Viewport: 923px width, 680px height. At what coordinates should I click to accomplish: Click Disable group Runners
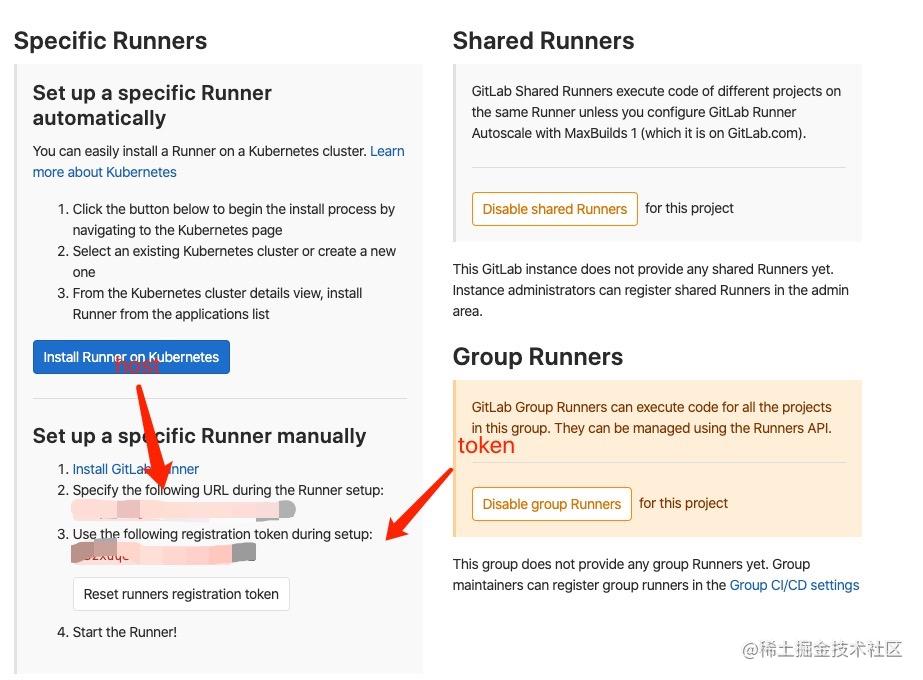pos(551,504)
